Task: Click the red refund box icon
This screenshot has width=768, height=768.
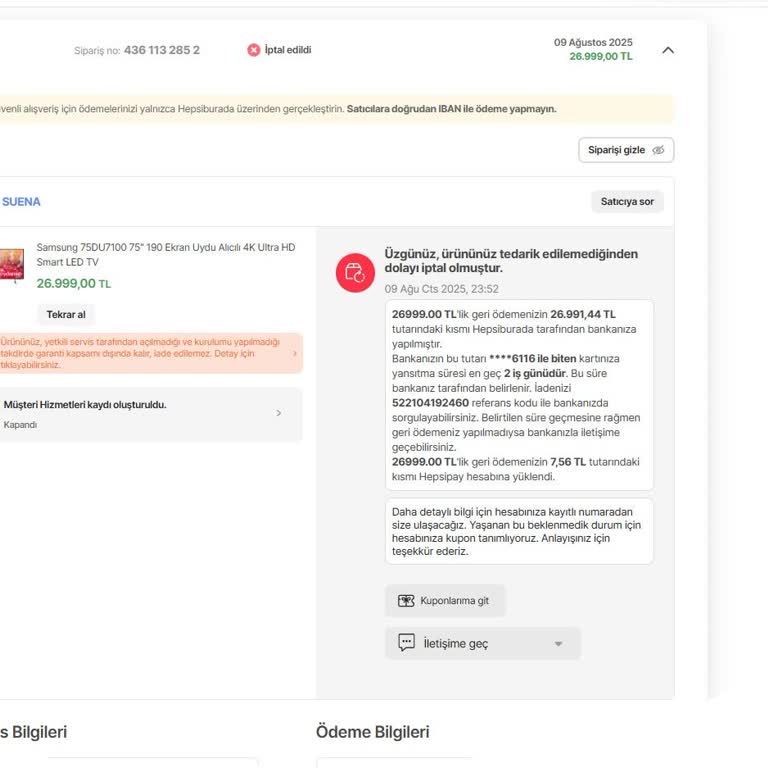Action: 355,273
